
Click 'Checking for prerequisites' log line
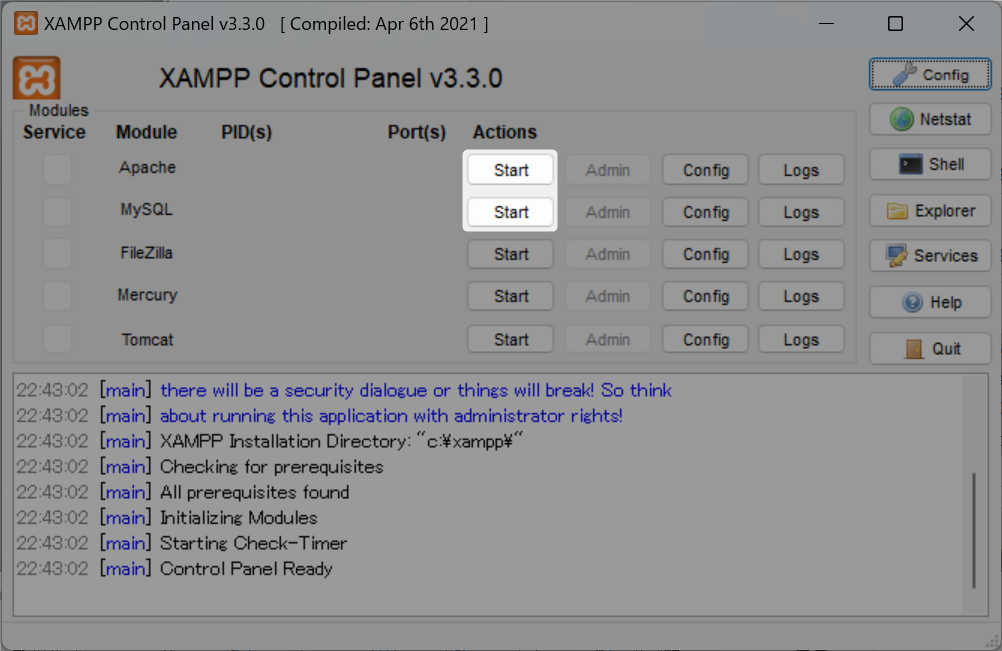[x=272, y=467]
